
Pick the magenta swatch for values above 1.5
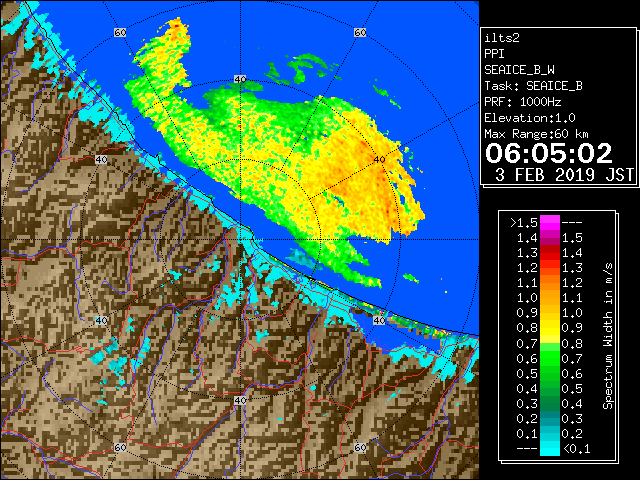[550, 223]
